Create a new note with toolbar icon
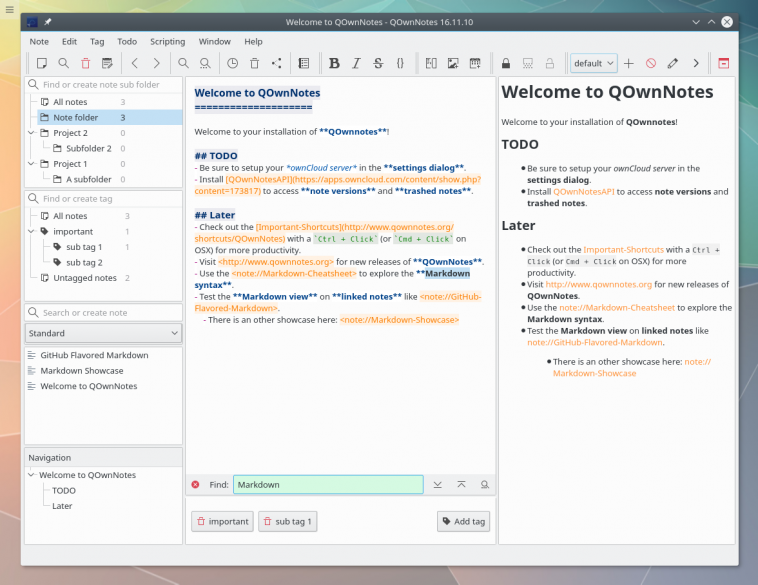 (42, 63)
